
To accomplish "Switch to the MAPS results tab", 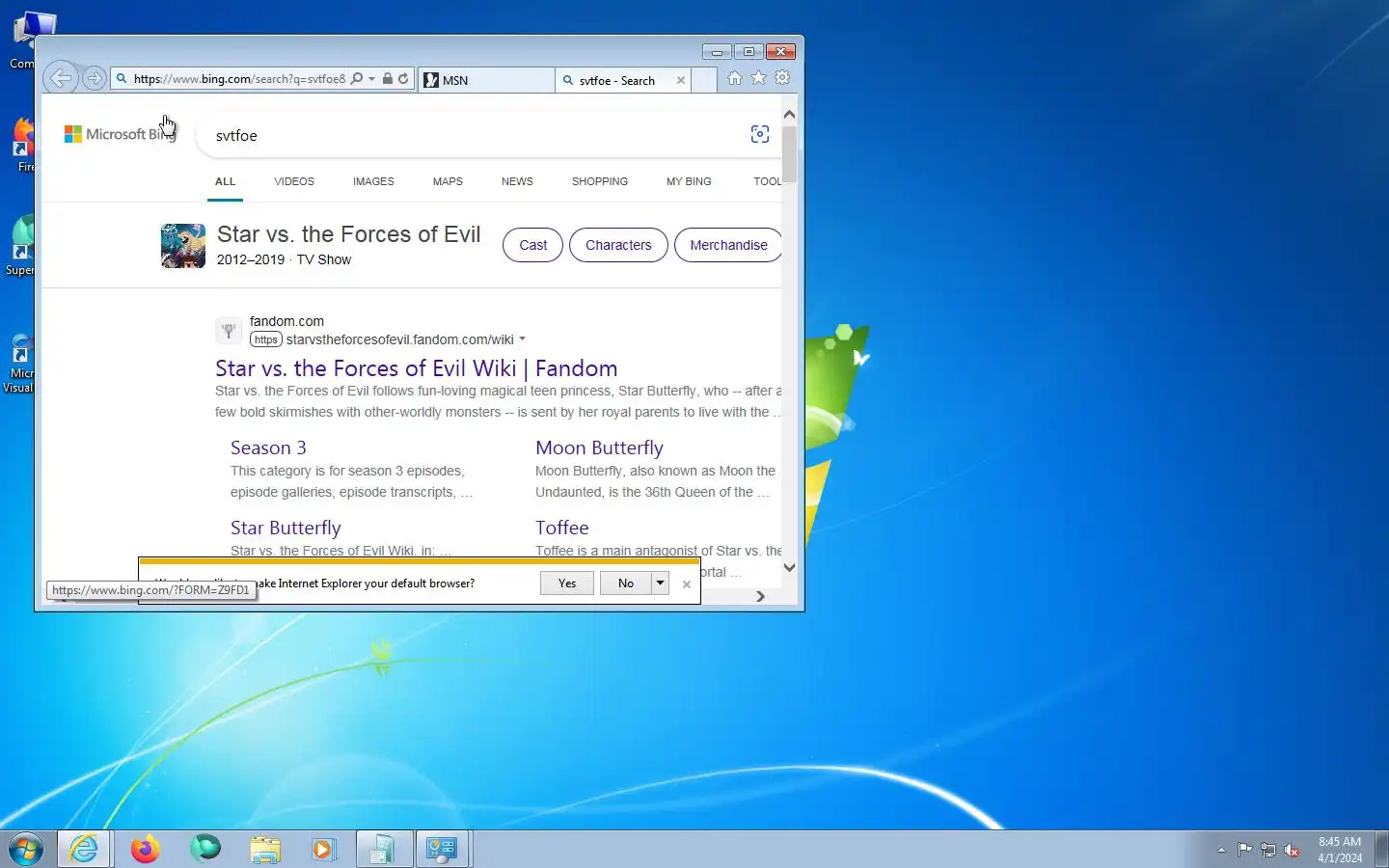I will [448, 181].
